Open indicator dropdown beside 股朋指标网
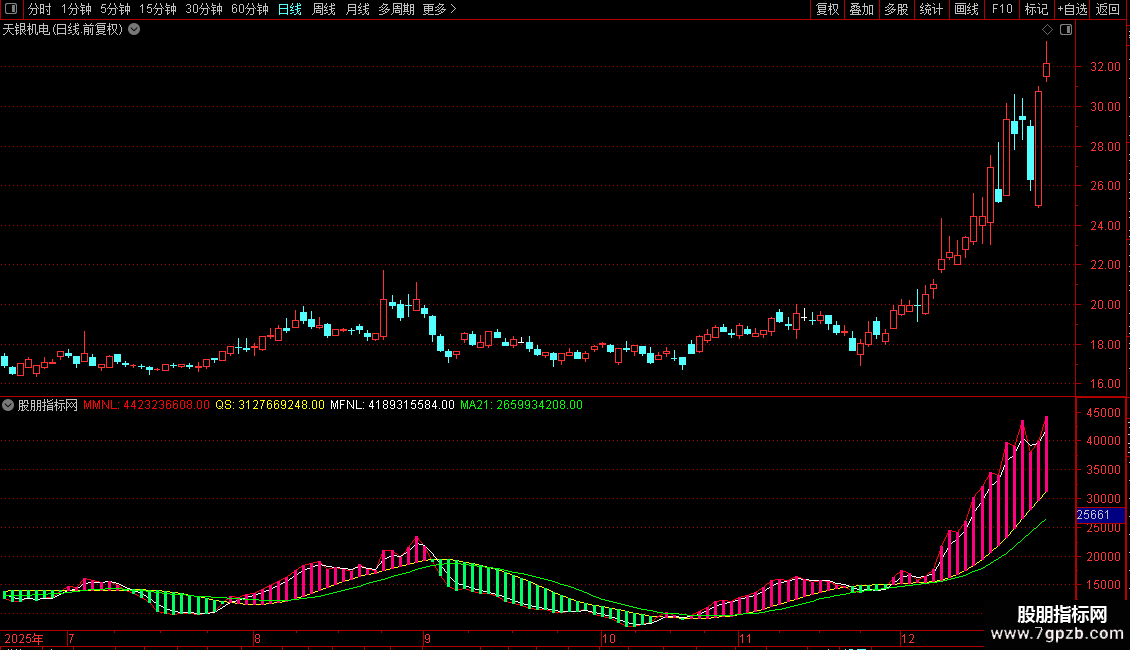Screen dimensions: 1130x650 tap(8, 405)
